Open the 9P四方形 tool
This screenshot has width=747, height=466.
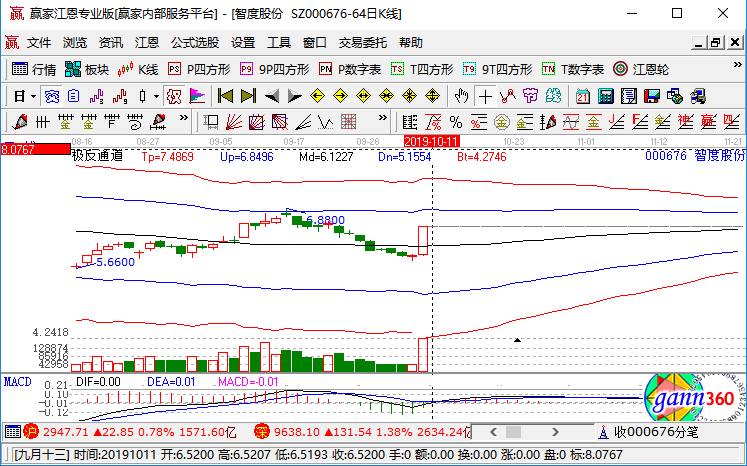click(274, 70)
